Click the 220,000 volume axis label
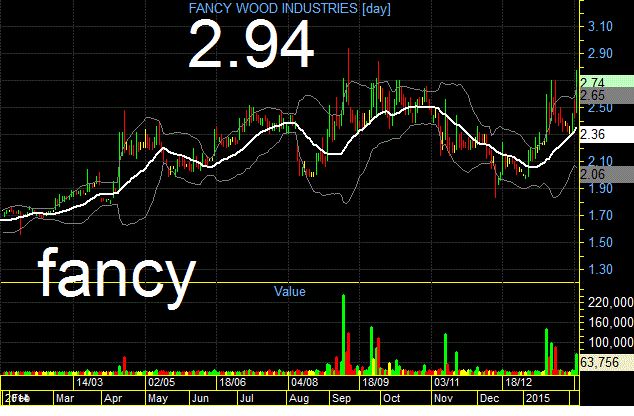The height and width of the screenshot is (416, 634). coord(610,302)
